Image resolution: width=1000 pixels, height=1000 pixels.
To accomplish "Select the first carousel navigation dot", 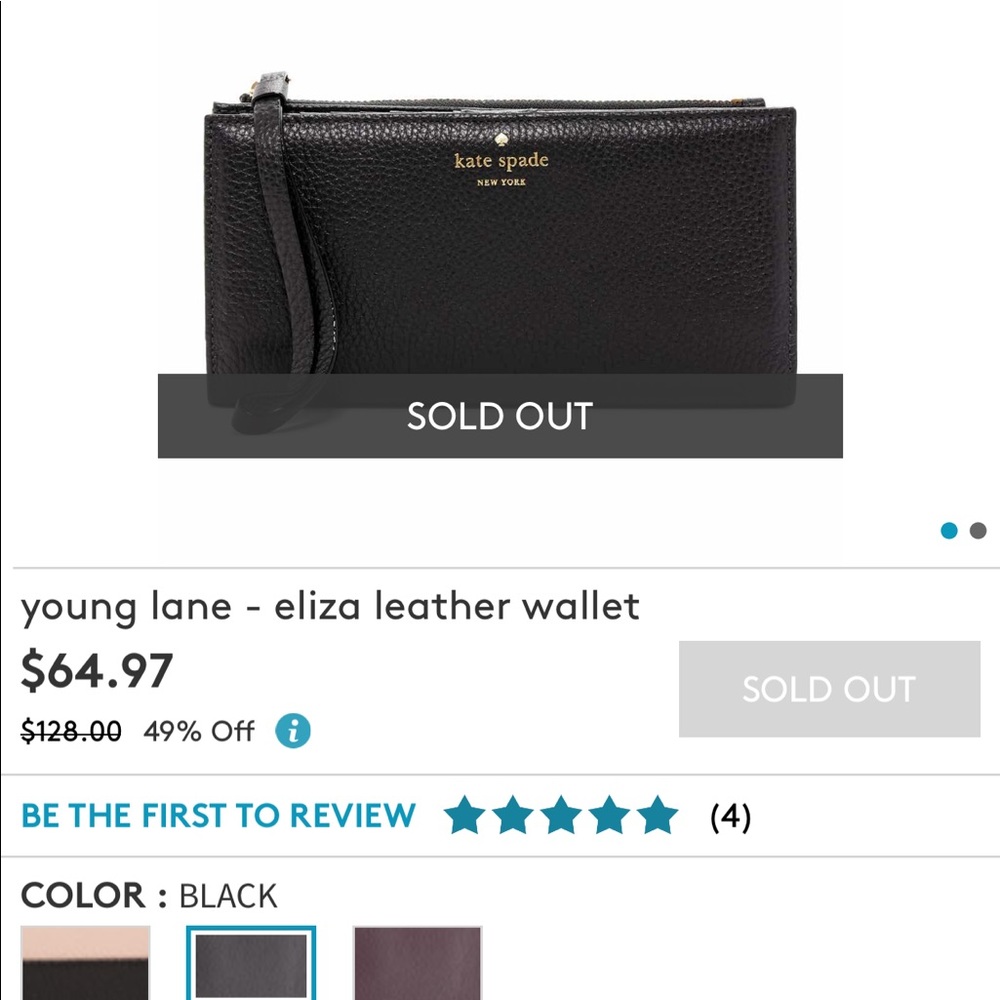I will (948, 531).
